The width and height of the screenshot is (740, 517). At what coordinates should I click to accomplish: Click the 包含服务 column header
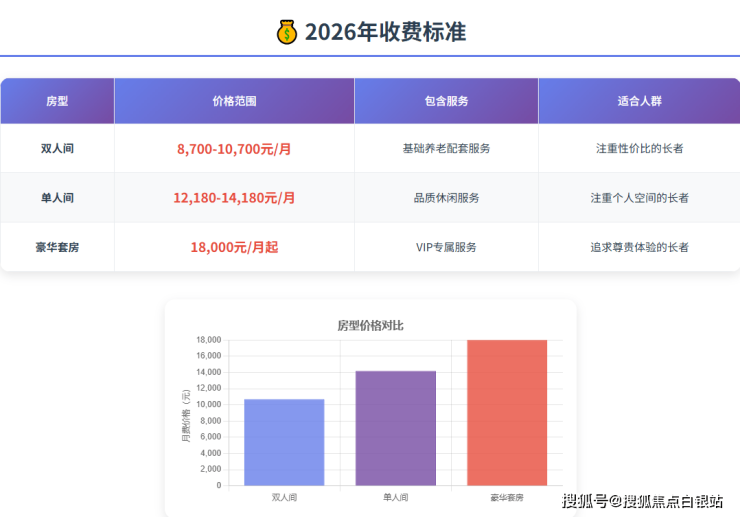[446, 101]
